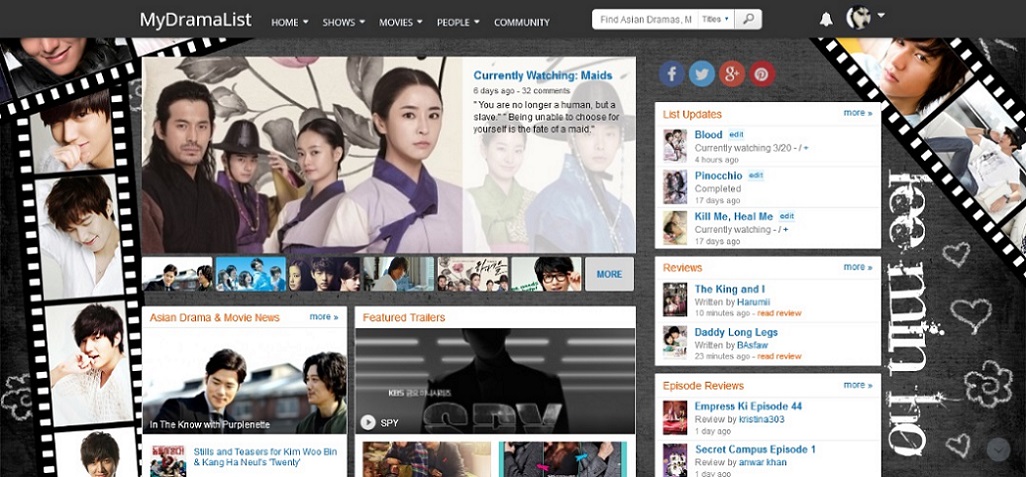
Task: Edit the Blood list entry
Action: 736,134
